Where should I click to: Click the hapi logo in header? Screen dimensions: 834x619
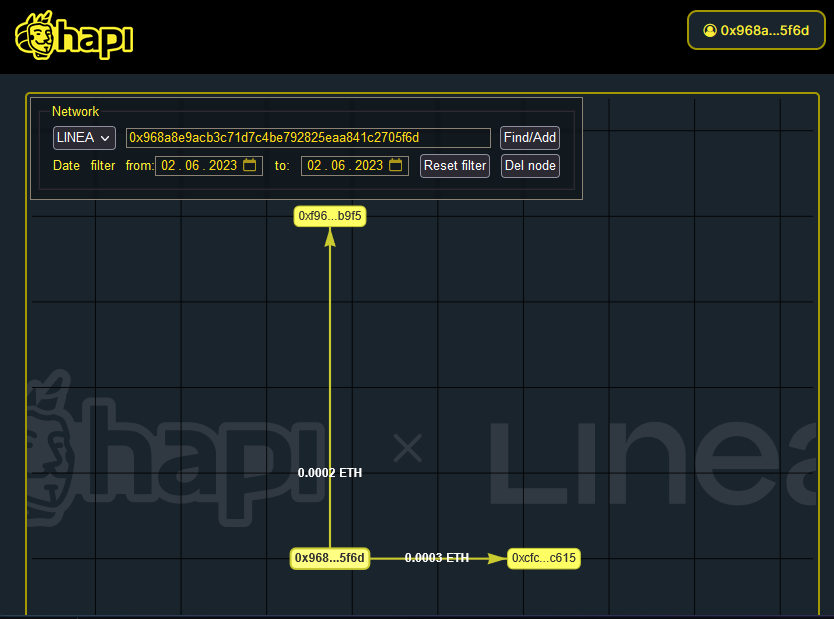coord(74,35)
